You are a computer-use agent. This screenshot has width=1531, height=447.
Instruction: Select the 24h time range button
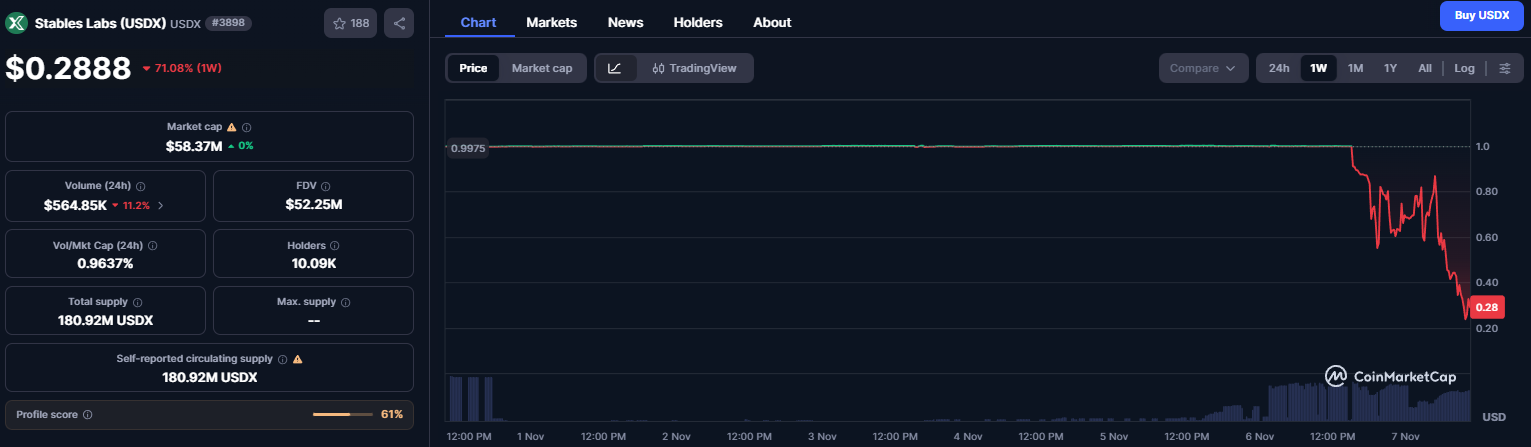(x=1279, y=68)
